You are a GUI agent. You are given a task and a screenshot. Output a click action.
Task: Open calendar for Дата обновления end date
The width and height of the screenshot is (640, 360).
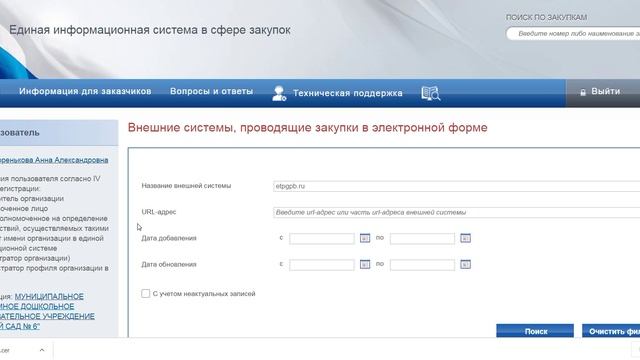[x=465, y=264]
